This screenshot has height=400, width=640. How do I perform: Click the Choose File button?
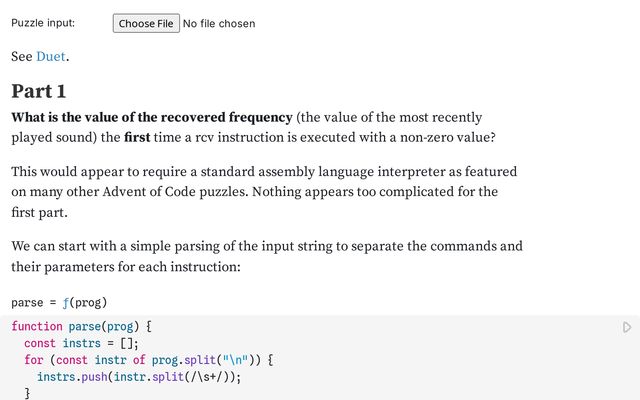(145, 23)
